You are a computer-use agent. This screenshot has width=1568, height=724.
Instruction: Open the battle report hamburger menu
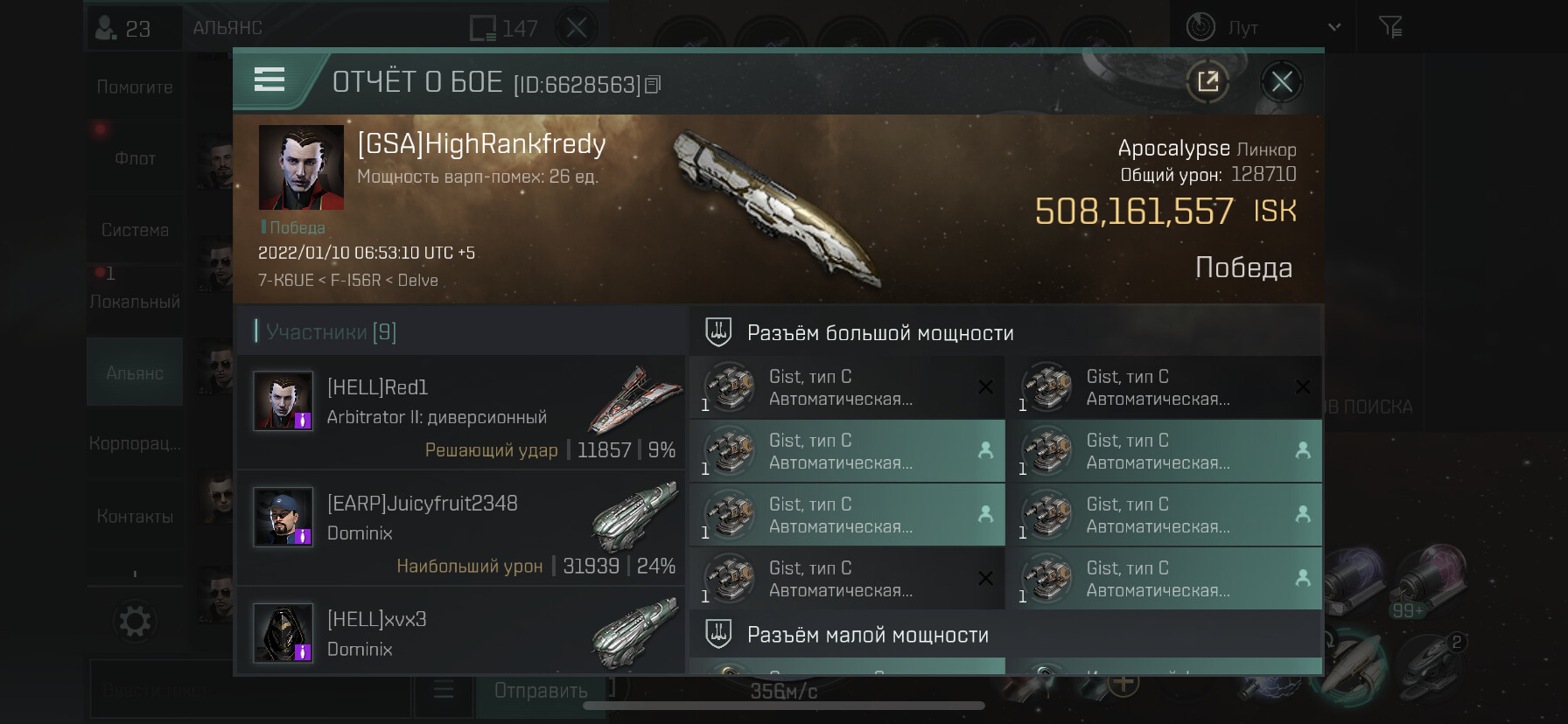click(269, 80)
